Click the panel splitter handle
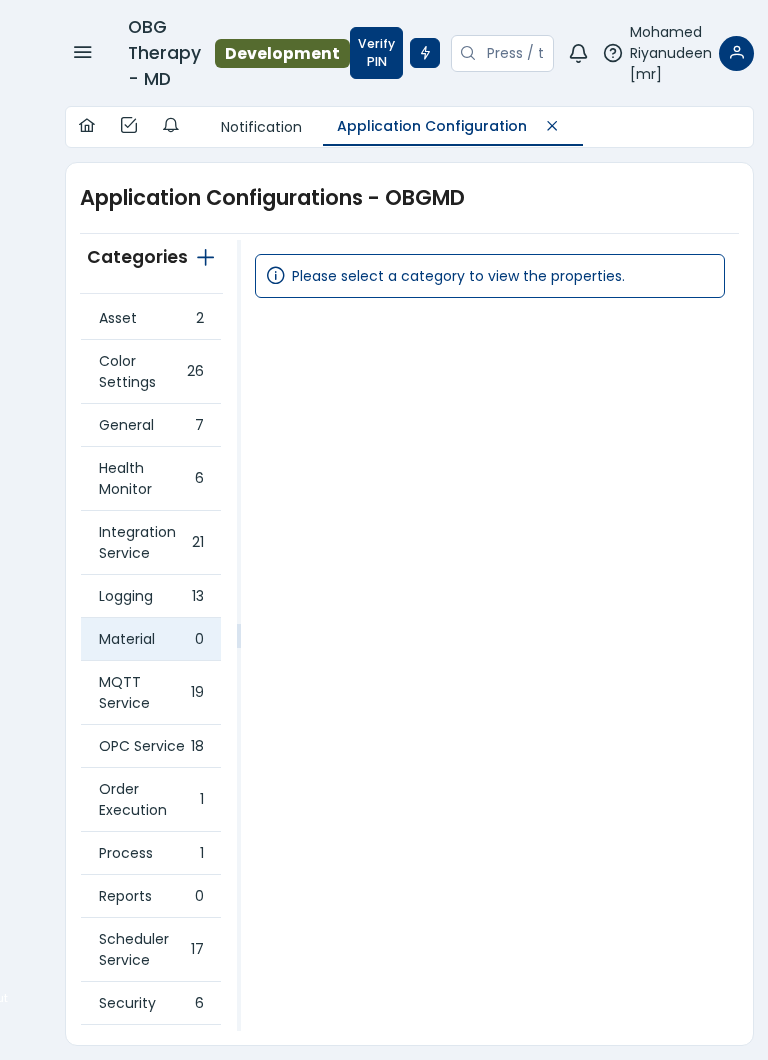The height and width of the screenshot is (1060, 768). 239,636
